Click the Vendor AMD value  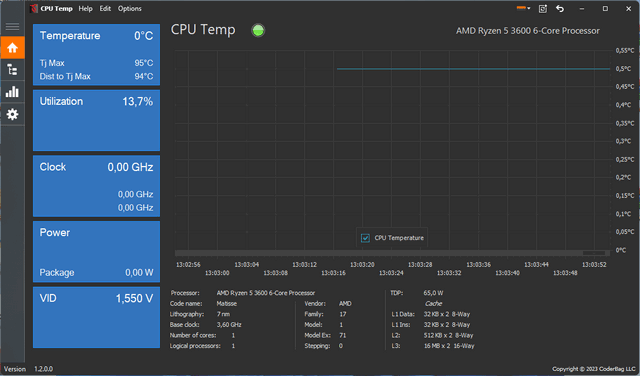tap(345, 304)
